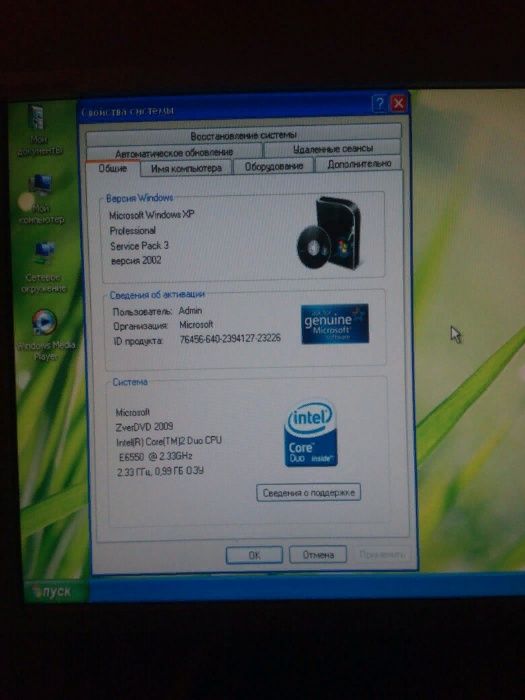Click the версия 2002 text
The image size is (525, 700).
tap(136, 261)
